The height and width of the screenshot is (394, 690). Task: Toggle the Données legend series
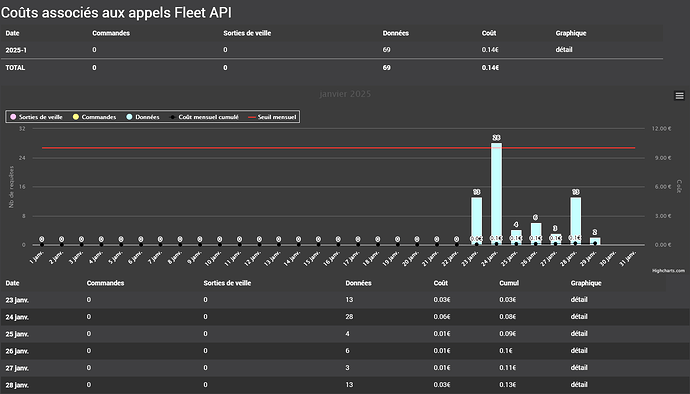(143, 117)
